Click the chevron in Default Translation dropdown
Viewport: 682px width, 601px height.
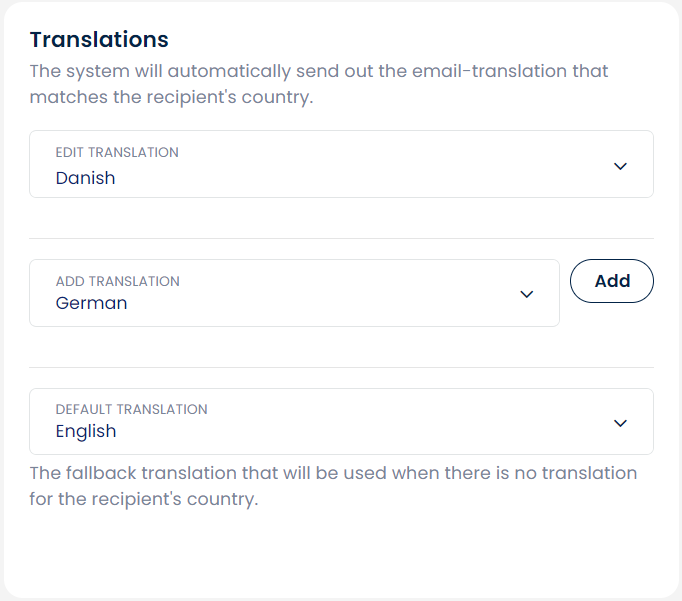click(x=620, y=423)
